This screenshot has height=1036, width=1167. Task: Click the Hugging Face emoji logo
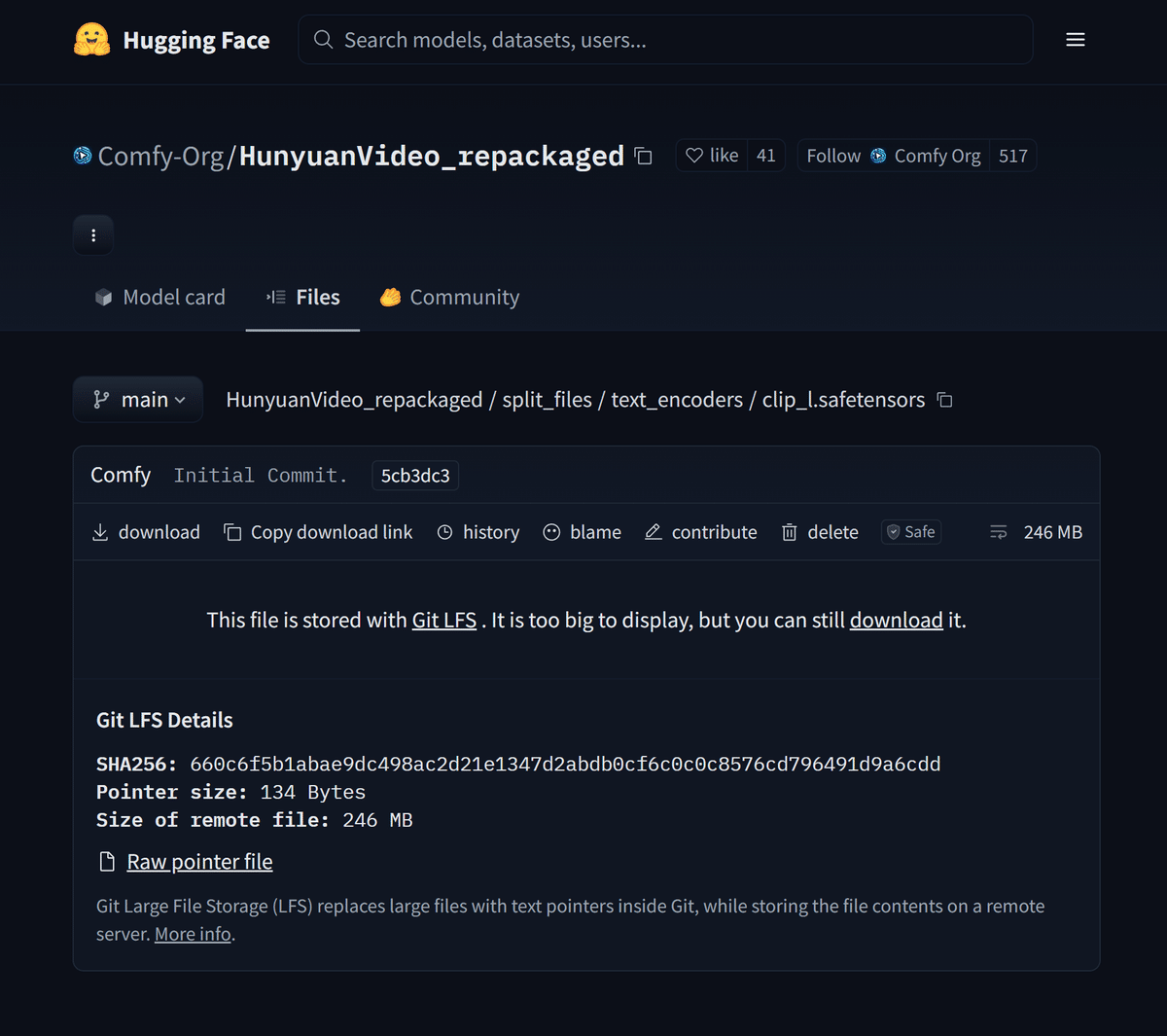pyautogui.click(x=91, y=40)
